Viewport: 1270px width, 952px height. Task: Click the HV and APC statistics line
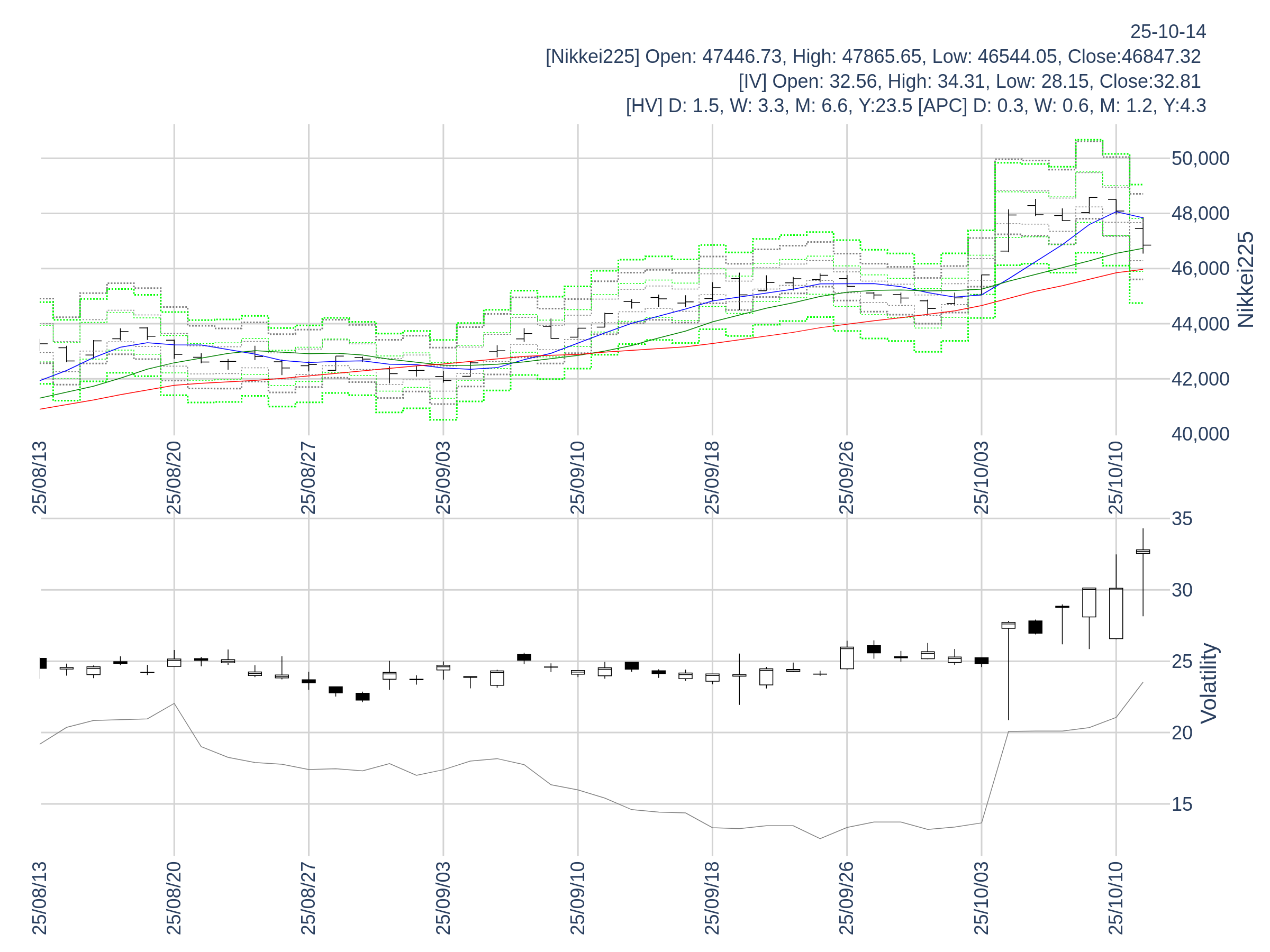915,106
